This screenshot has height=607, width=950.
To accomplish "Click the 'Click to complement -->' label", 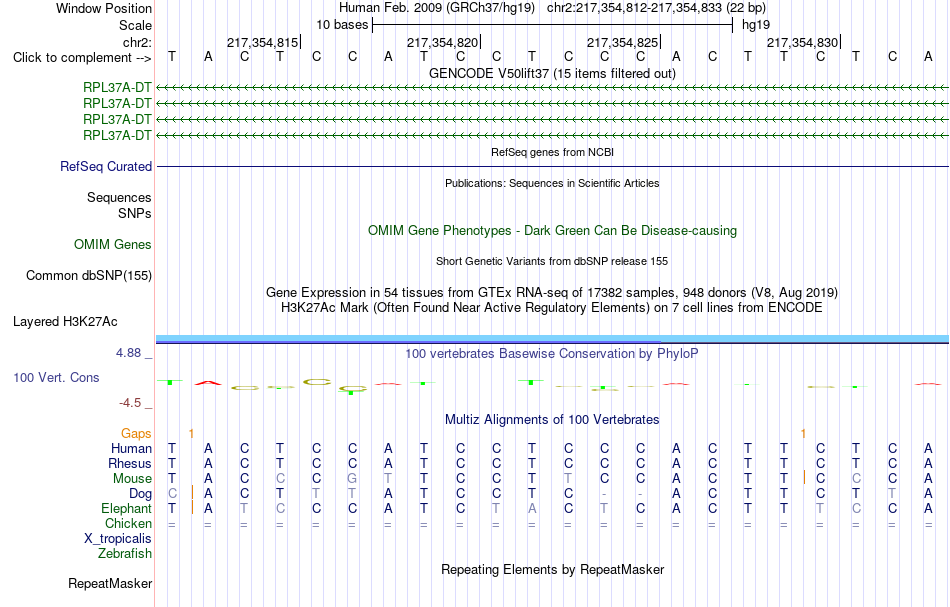I will 82,58.
